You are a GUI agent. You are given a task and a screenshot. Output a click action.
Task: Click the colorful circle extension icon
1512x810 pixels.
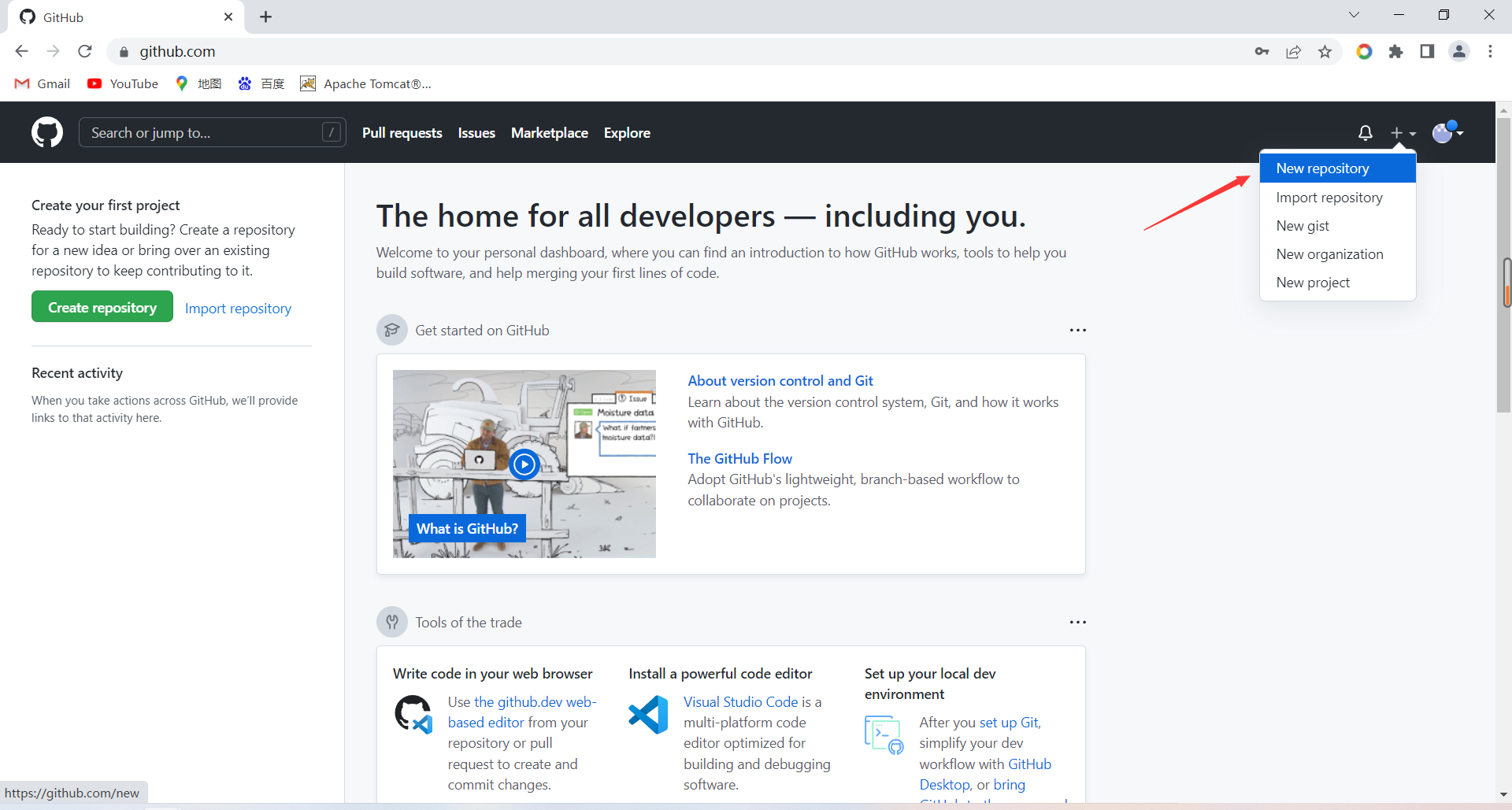1364,51
